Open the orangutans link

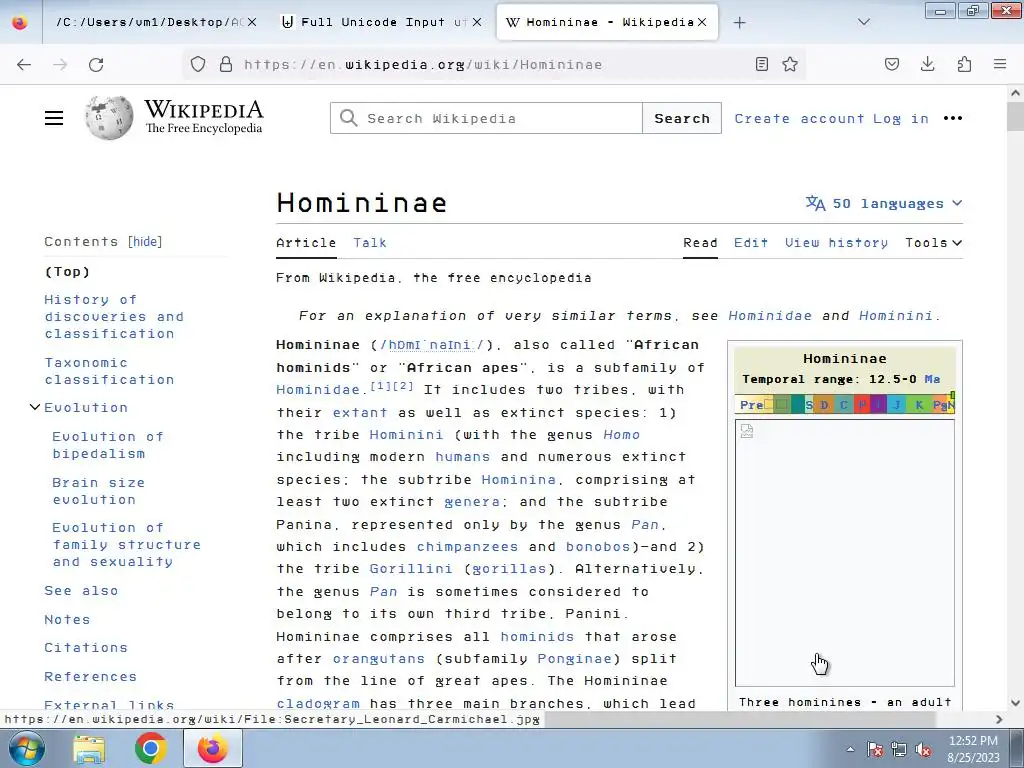coord(379,658)
